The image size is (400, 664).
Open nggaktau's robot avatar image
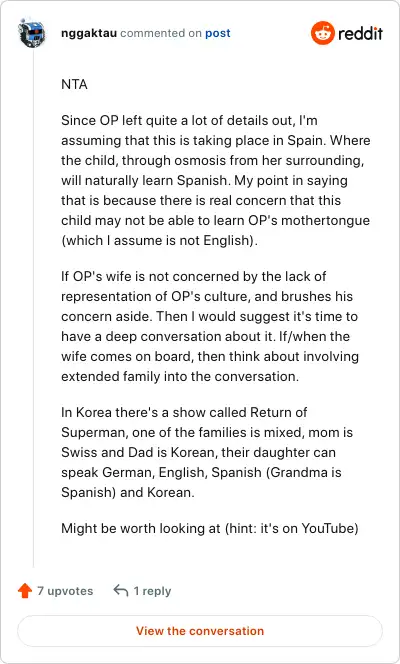(x=32, y=33)
